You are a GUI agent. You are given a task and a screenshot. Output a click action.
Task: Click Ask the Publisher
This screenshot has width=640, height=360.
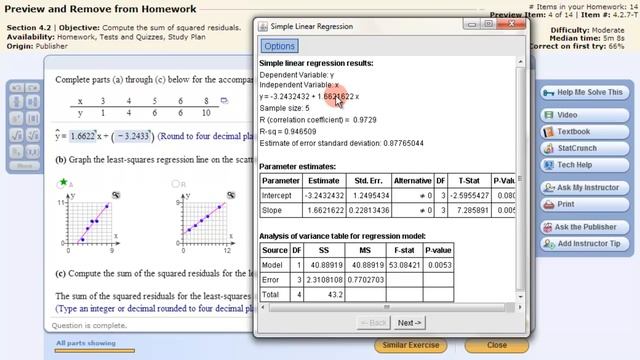coord(585,227)
